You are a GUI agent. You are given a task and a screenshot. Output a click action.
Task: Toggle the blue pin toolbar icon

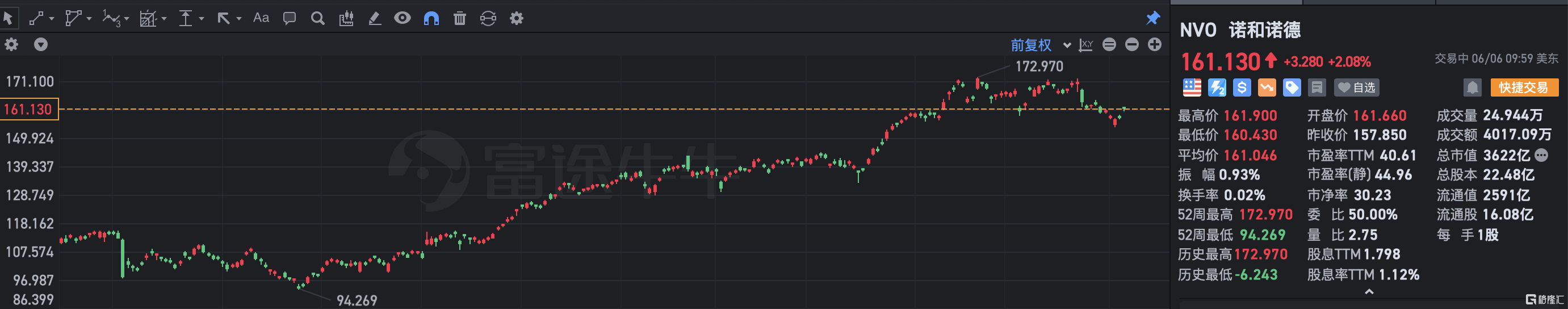(1153, 18)
